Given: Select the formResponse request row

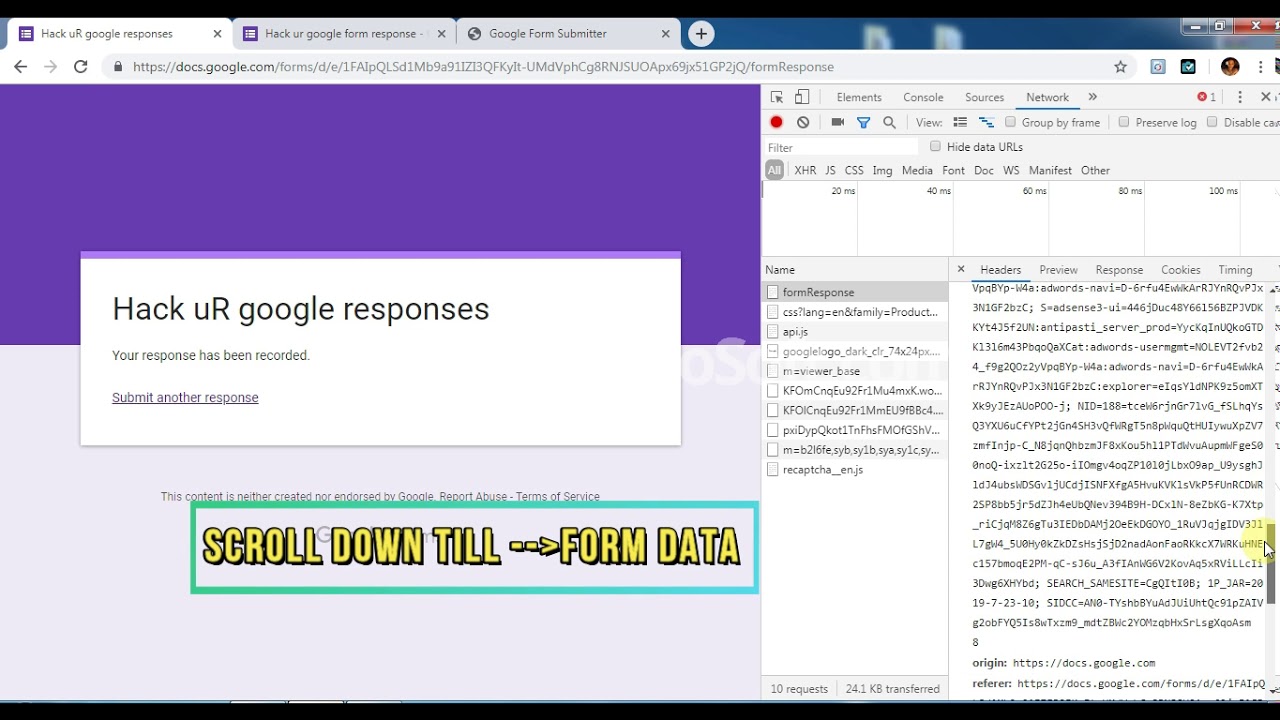Looking at the screenshot, I should (855, 292).
